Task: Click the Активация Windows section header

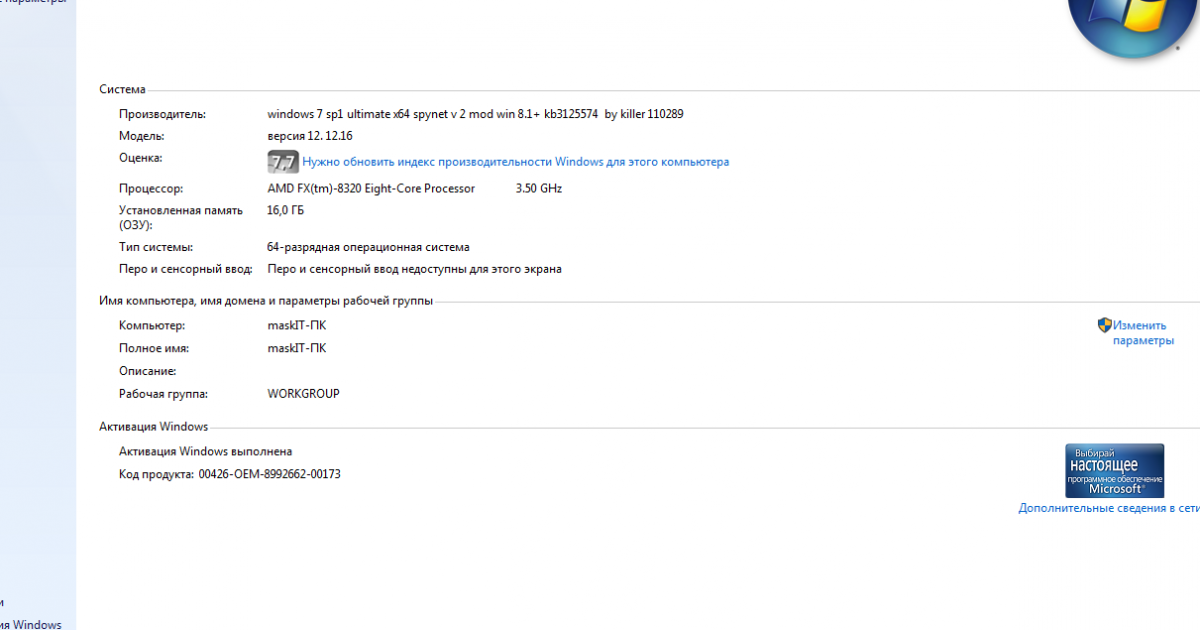Action: (x=154, y=427)
